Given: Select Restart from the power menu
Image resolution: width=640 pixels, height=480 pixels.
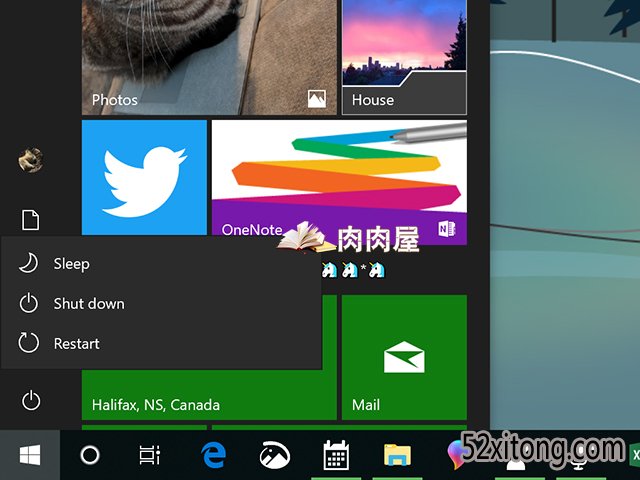Looking at the screenshot, I should (x=161, y=343).
